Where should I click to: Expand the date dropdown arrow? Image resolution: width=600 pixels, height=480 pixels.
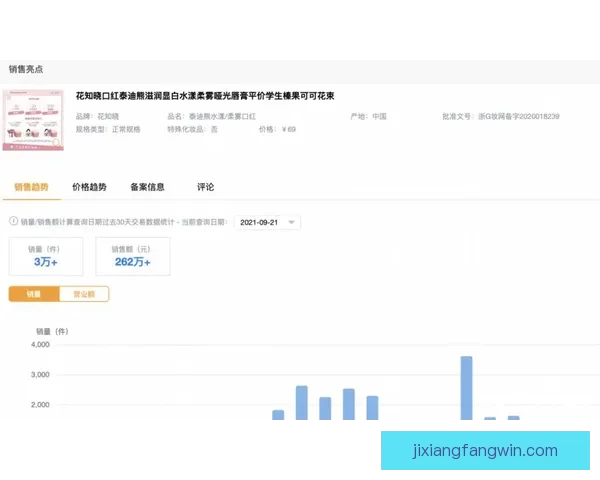[292, 222]
